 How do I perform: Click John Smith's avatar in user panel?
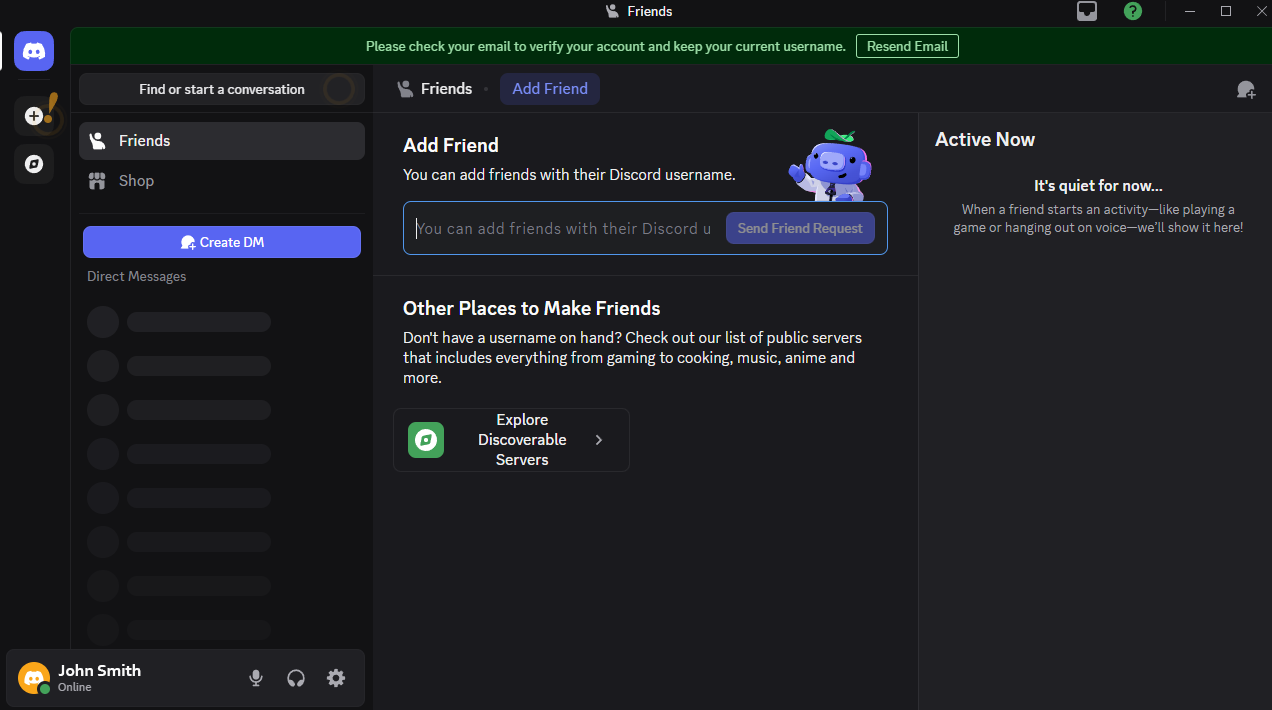coord(34,678)
